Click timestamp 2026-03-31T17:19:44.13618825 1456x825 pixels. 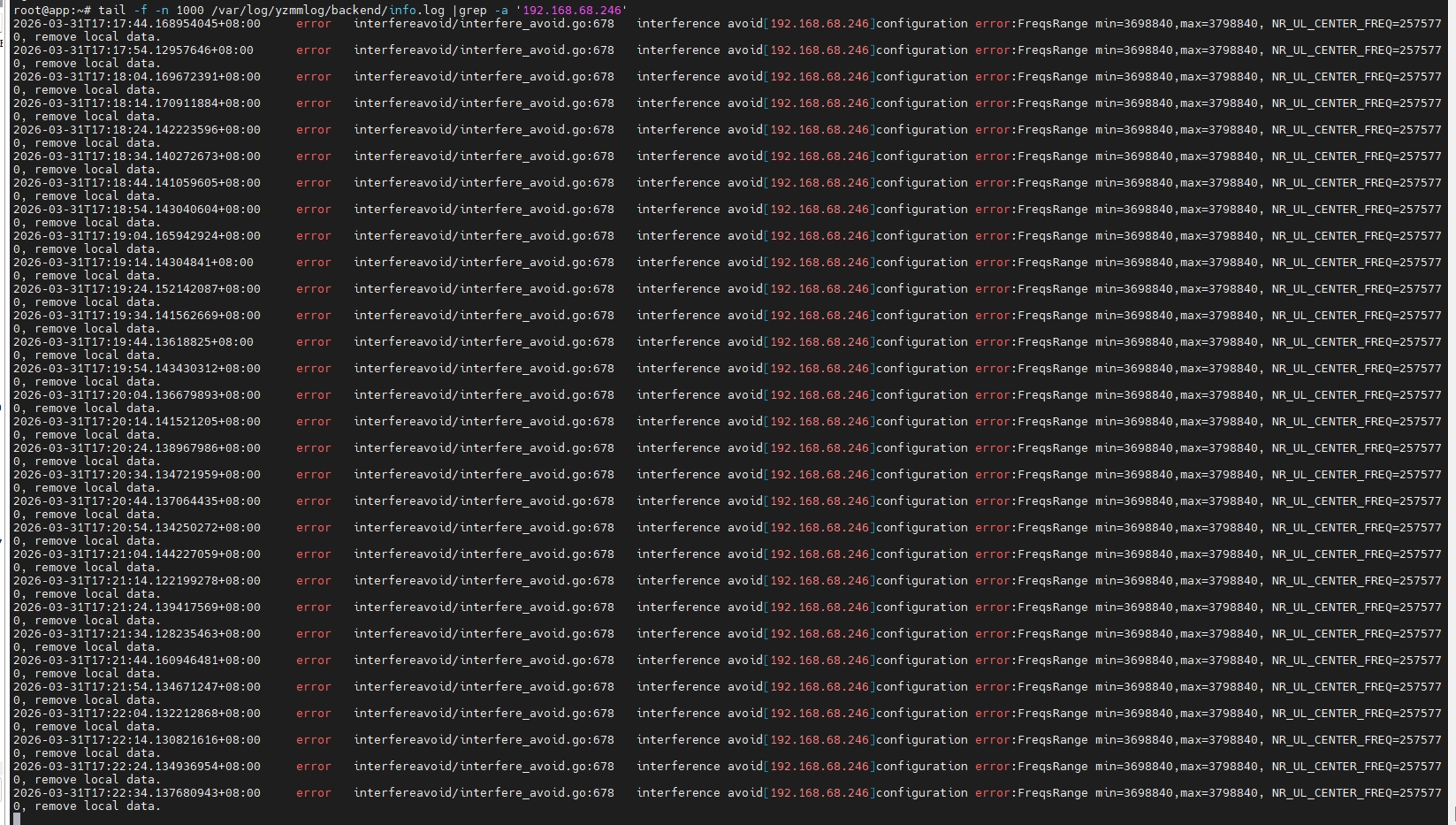tap(133, 342)
